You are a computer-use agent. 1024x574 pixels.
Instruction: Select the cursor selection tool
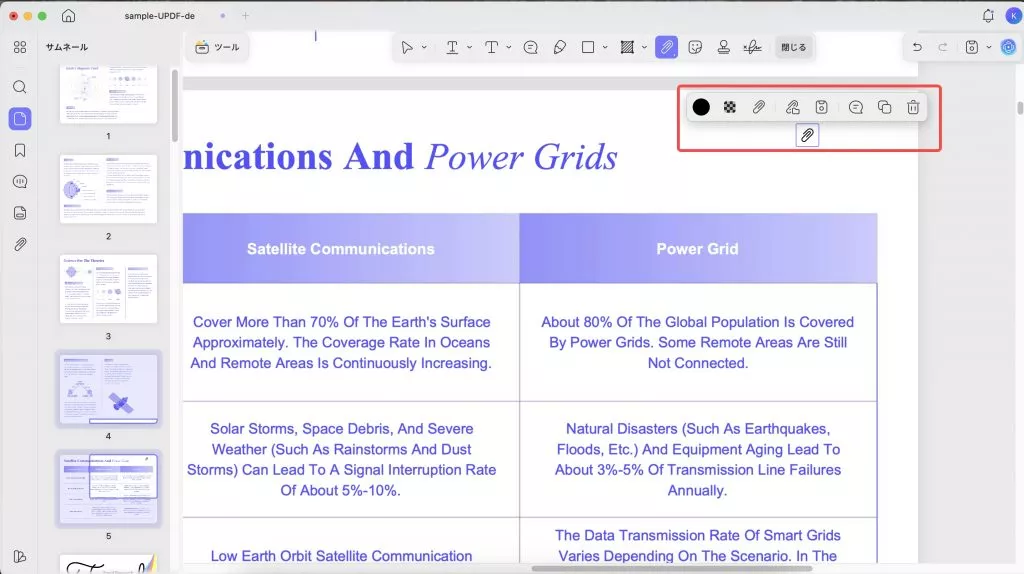pyautogui.click(x=407, y=47)
